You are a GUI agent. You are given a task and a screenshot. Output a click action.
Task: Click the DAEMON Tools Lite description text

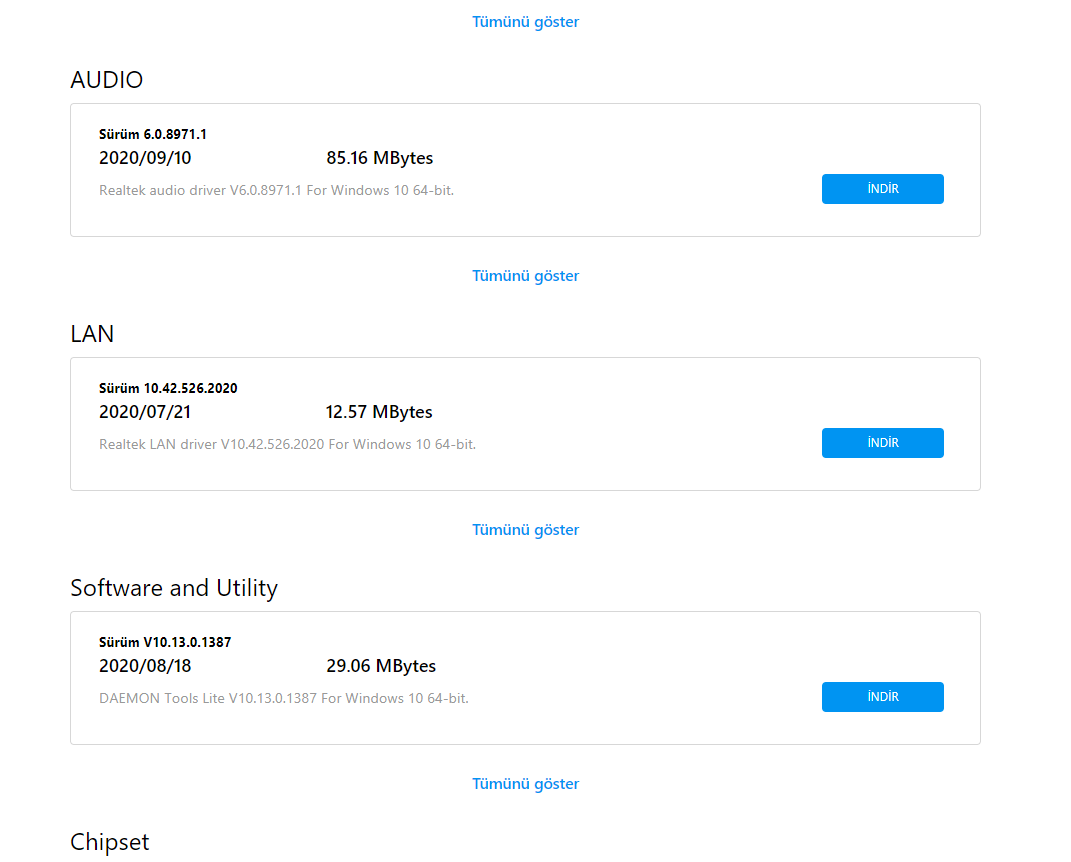[284, 698]
